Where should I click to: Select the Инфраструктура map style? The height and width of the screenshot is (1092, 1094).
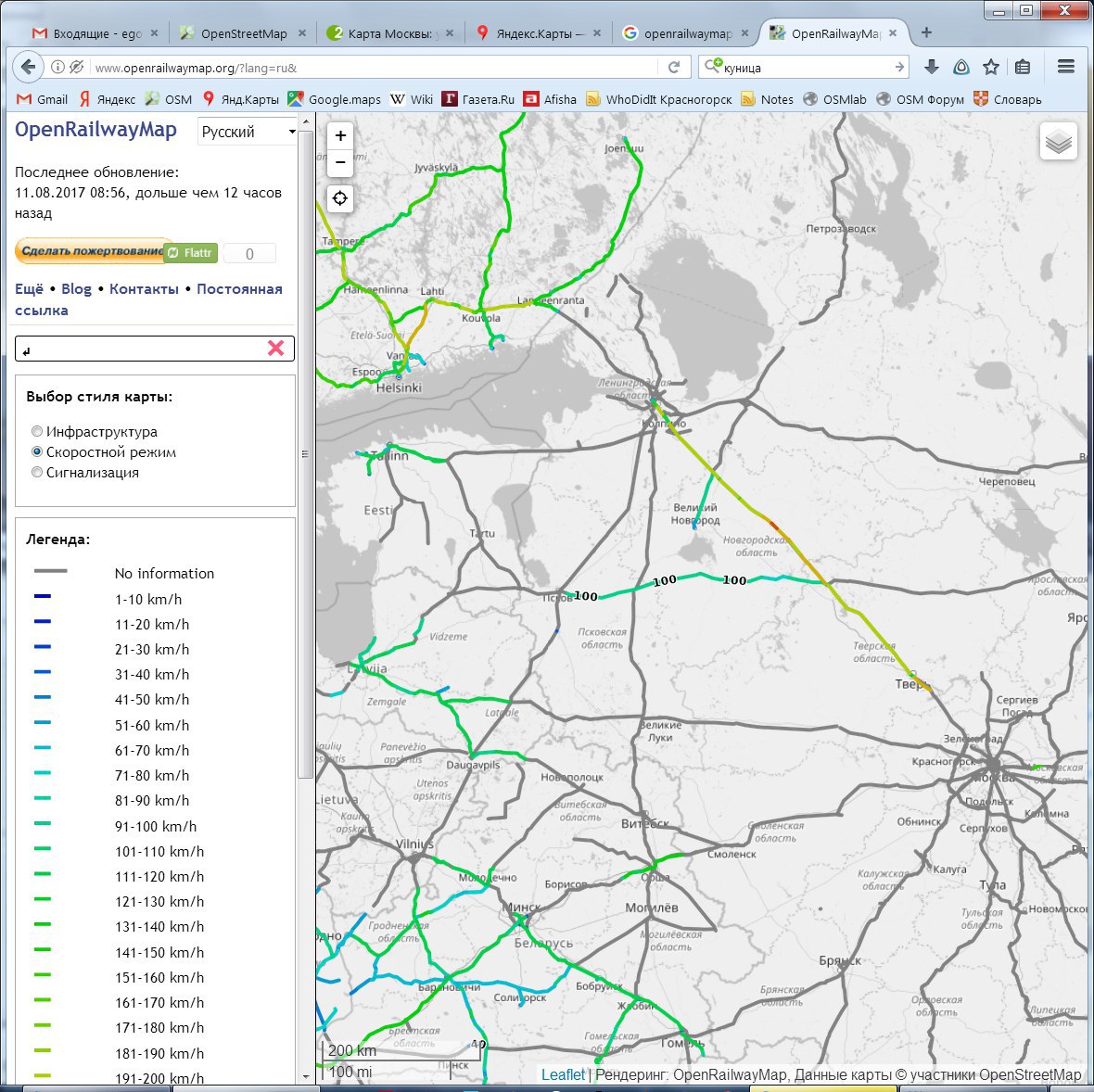[37, 431]
